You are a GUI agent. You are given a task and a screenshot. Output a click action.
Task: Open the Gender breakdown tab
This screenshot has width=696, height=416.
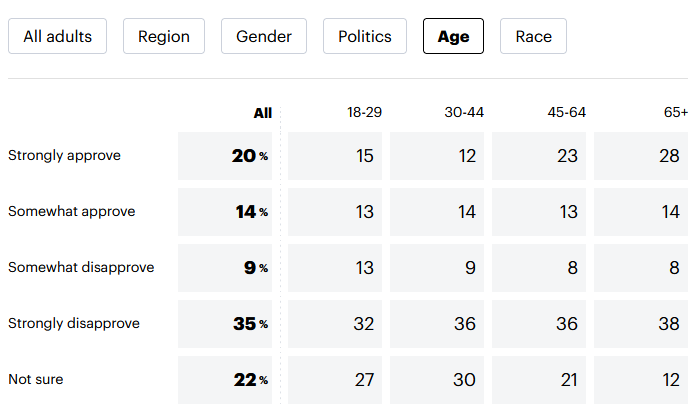coord(264,37)
